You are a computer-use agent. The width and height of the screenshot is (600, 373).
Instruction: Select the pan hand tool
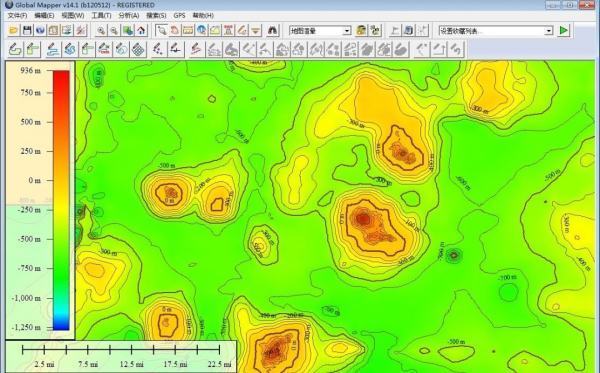point(175,30)
